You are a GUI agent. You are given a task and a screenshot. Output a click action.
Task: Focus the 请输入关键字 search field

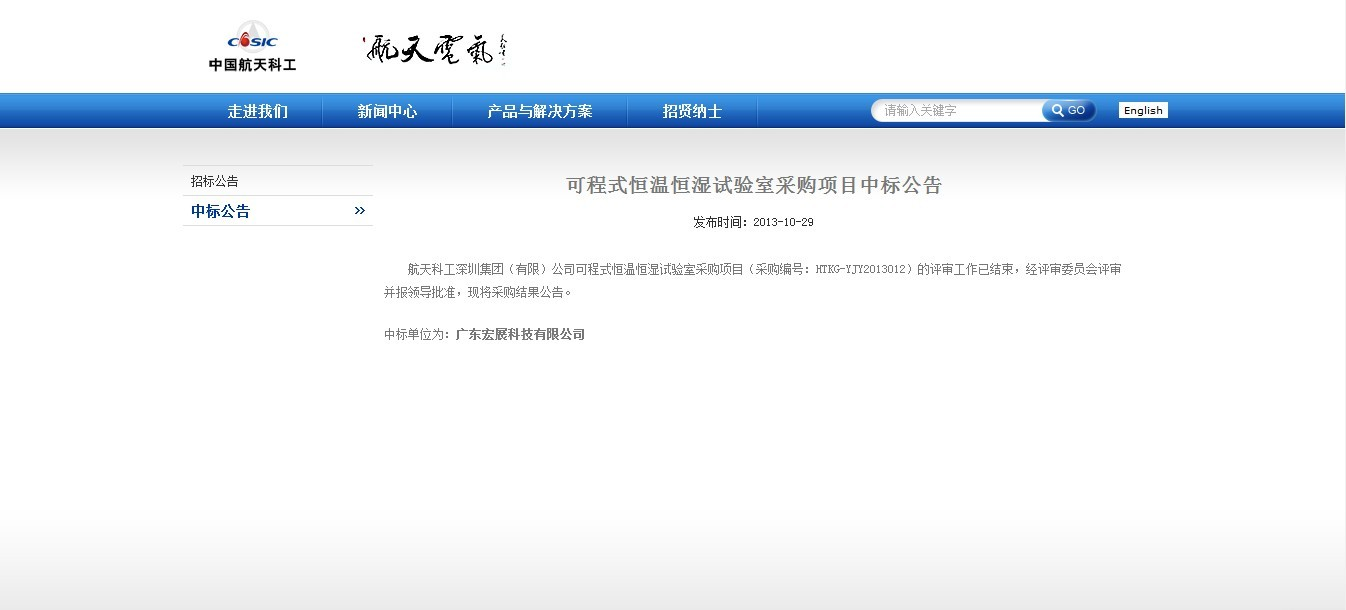coord(957,111)
